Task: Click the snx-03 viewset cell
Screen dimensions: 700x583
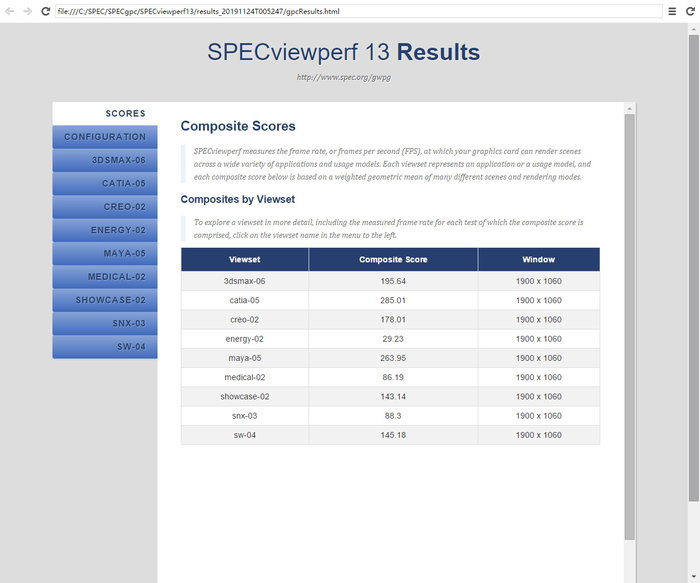Action: point(245,416)
